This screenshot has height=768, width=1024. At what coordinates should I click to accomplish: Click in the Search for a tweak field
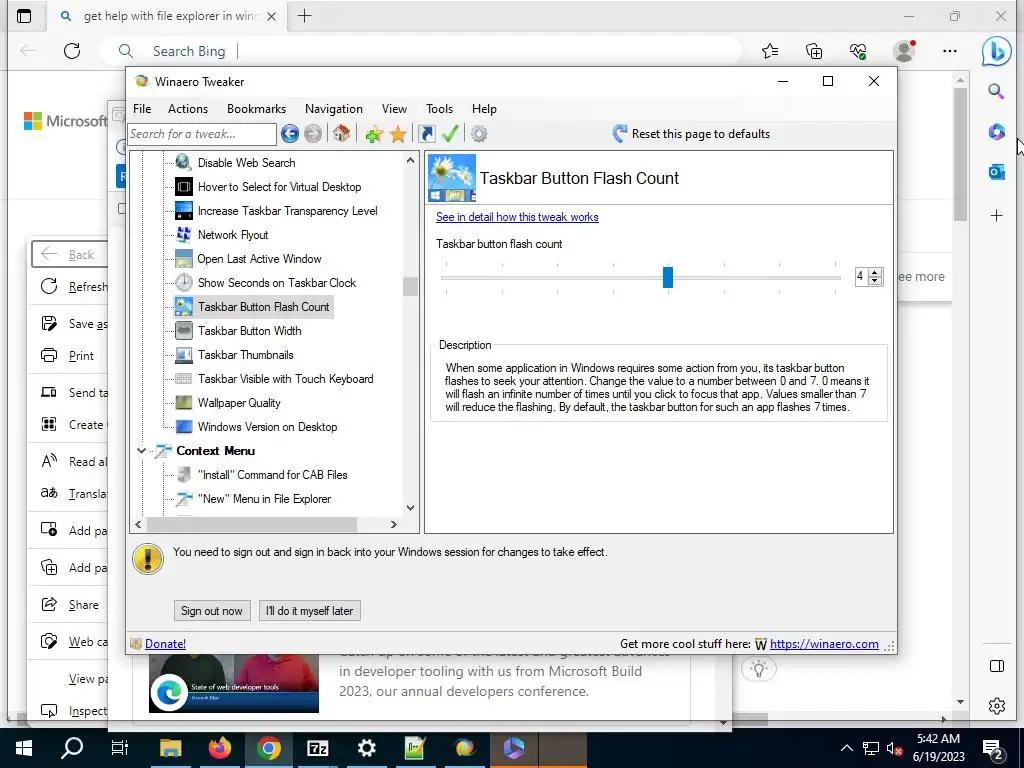[x=202, y=134]
